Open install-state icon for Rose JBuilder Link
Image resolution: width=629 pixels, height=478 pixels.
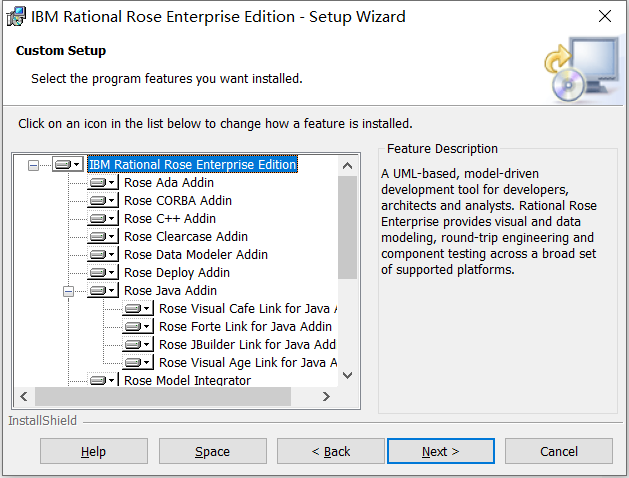138,344
